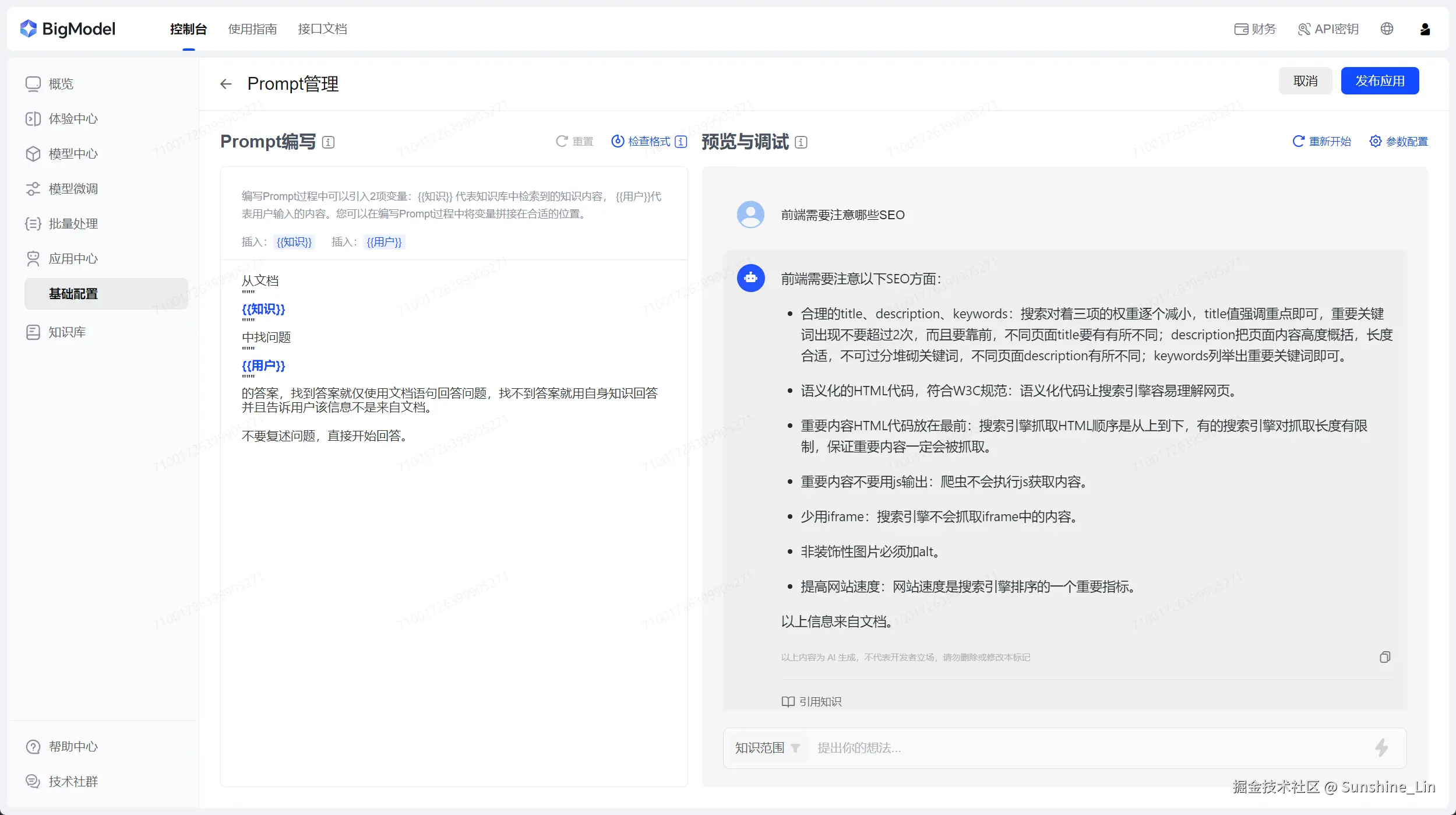Run 检查格式 to validate the prompt

[x=648, y=141]
